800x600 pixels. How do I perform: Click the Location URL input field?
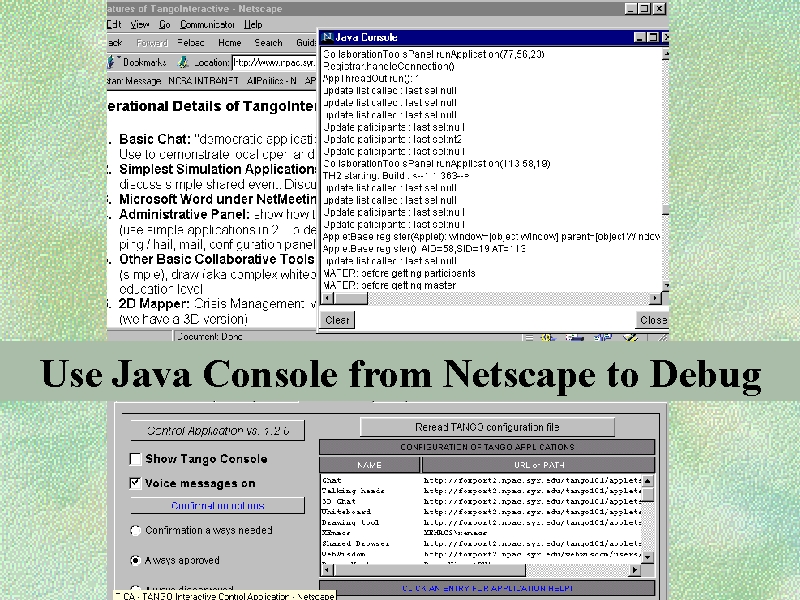274,63
